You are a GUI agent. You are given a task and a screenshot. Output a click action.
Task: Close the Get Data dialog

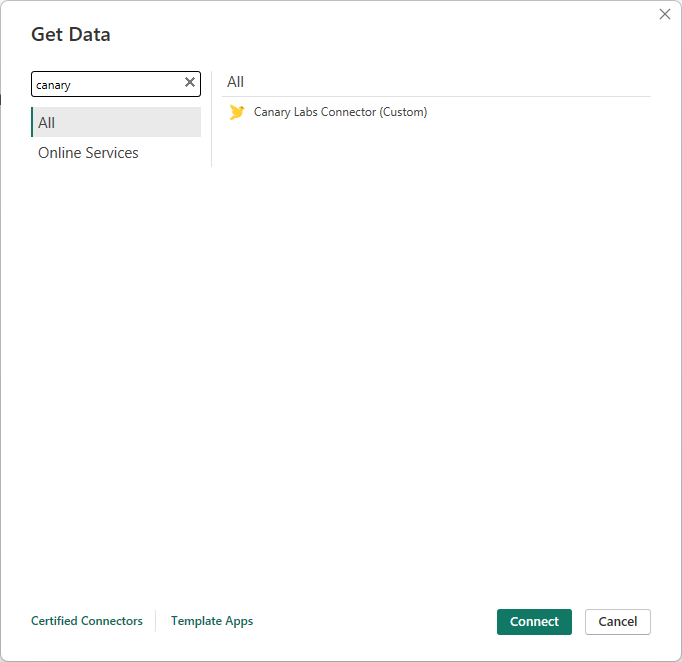[x=665, y=14]
